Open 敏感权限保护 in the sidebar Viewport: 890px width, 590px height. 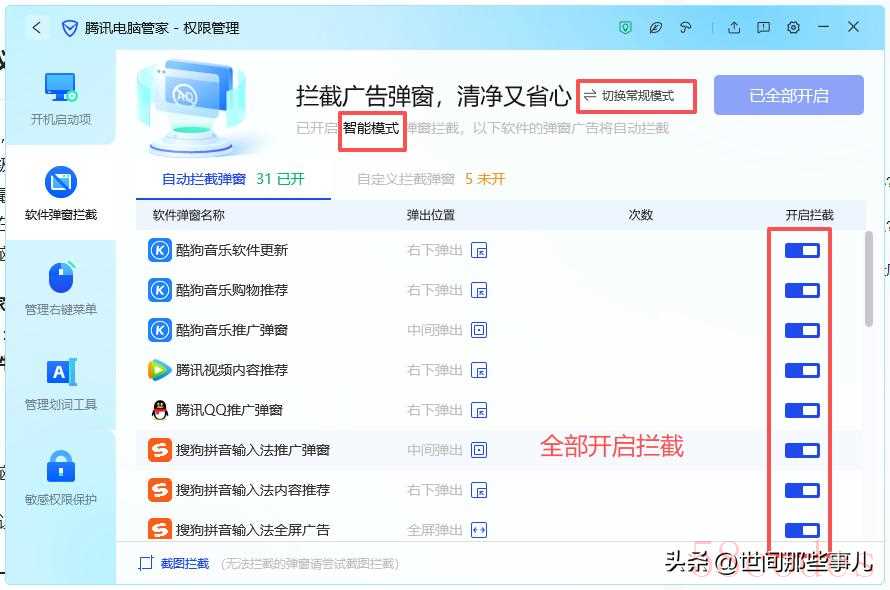61,478
